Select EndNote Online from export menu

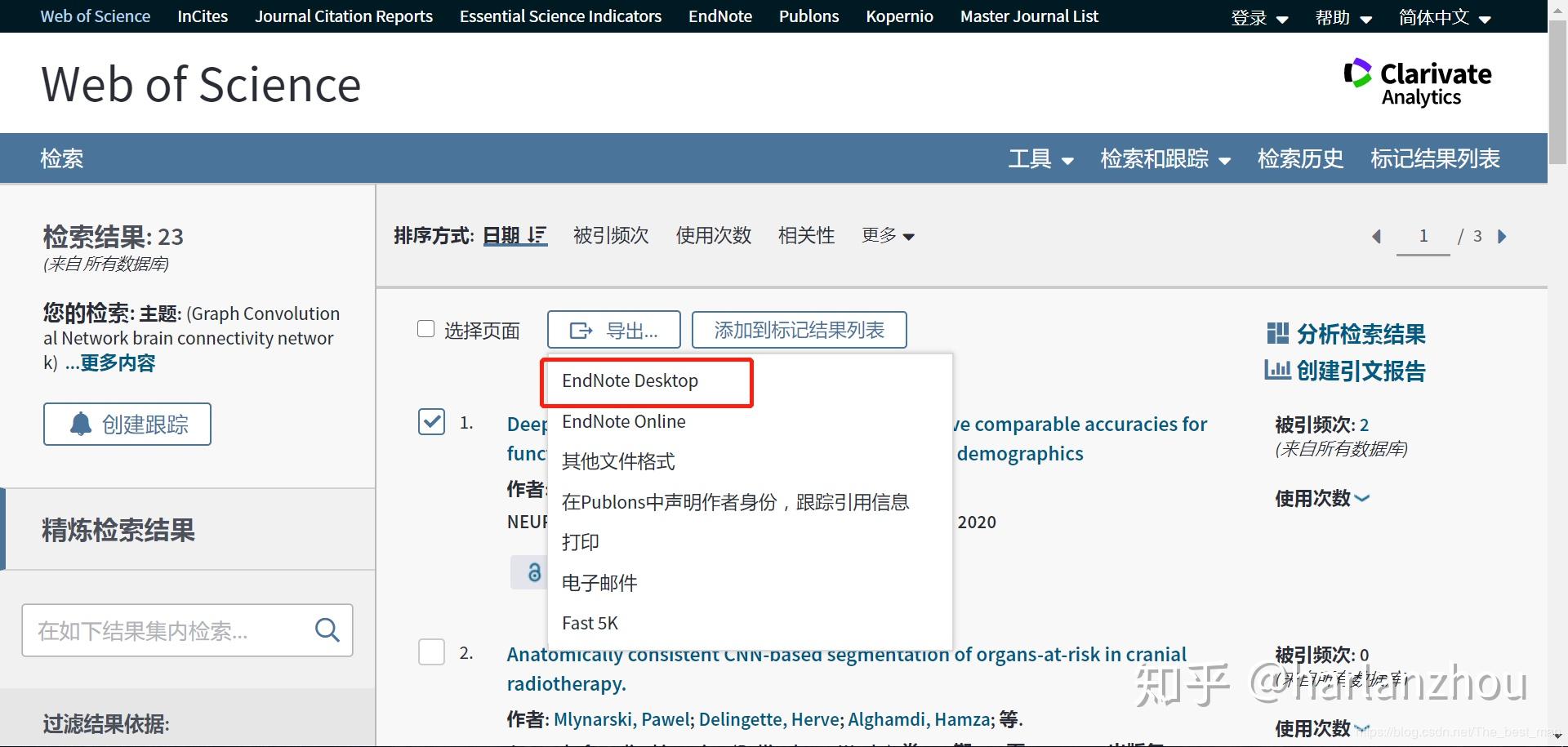(623, 421)
